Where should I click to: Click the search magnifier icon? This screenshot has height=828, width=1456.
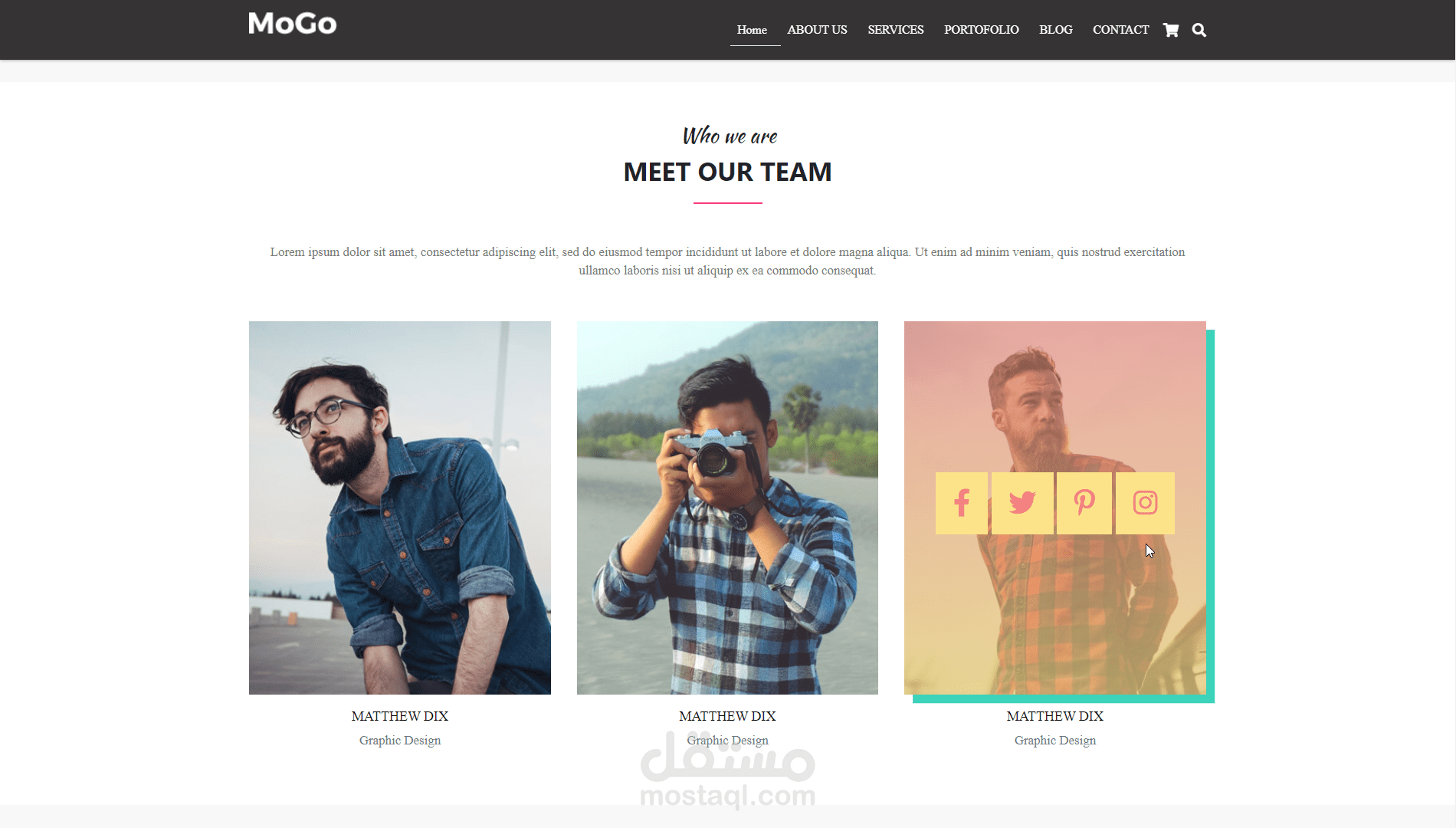pyautogui.click(x=1199, y=30)
